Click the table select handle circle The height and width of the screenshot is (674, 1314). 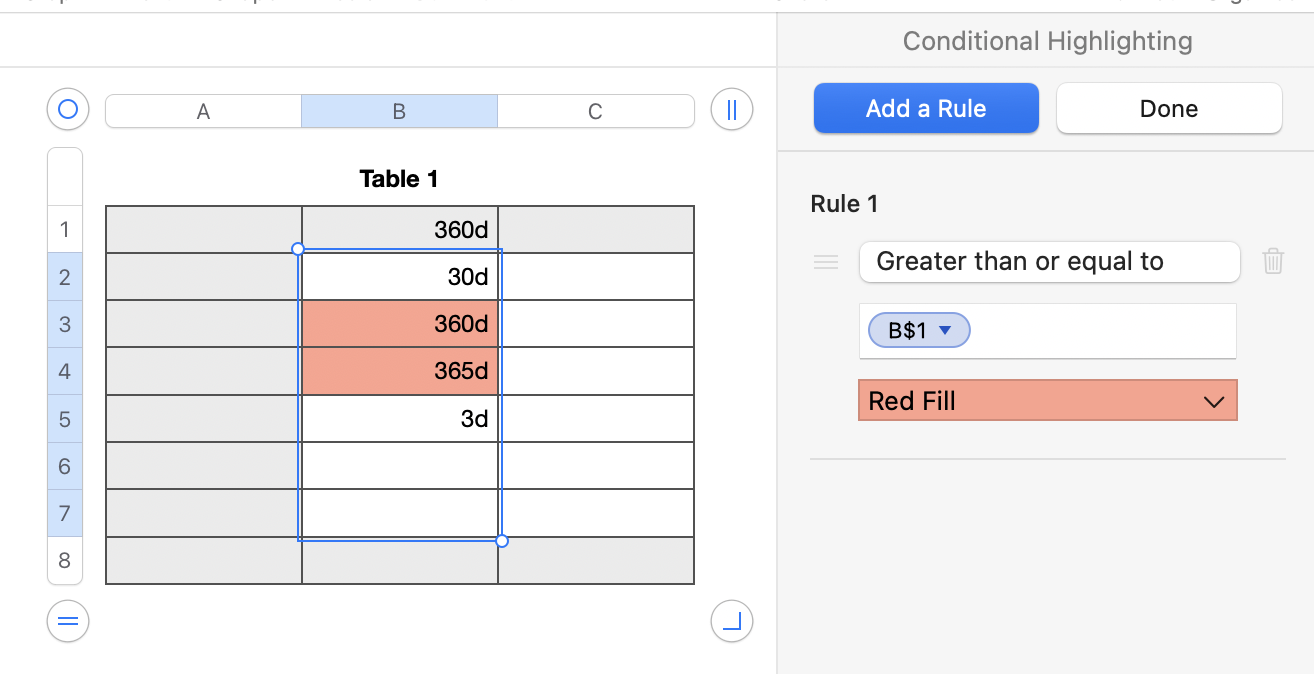(68, 109)
